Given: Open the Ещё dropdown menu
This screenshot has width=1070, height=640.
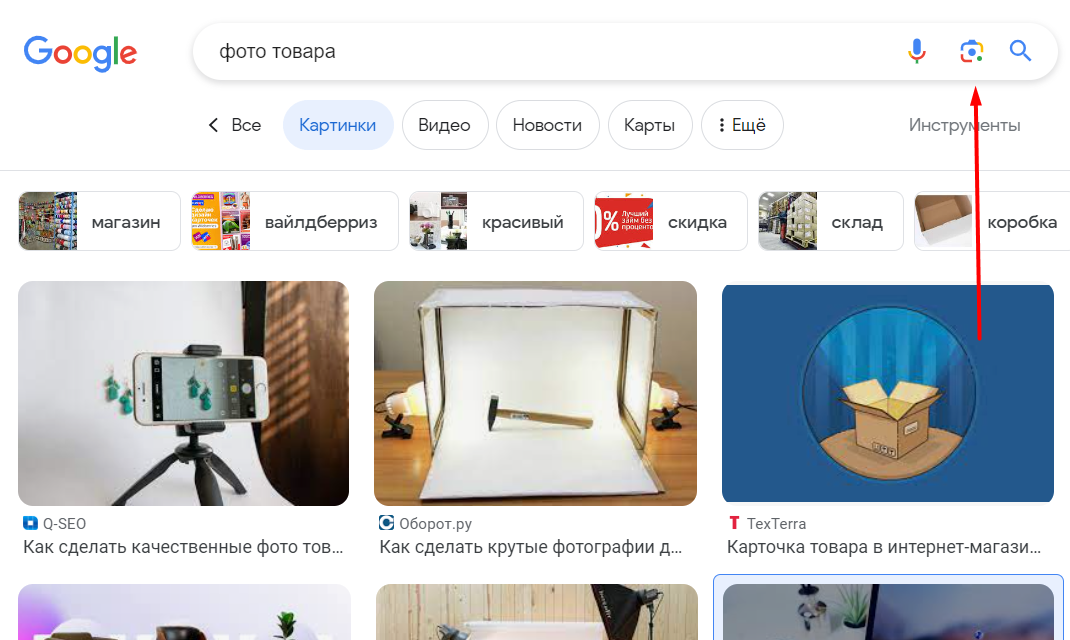Looking at the screenshot, I should pos(742,124).
